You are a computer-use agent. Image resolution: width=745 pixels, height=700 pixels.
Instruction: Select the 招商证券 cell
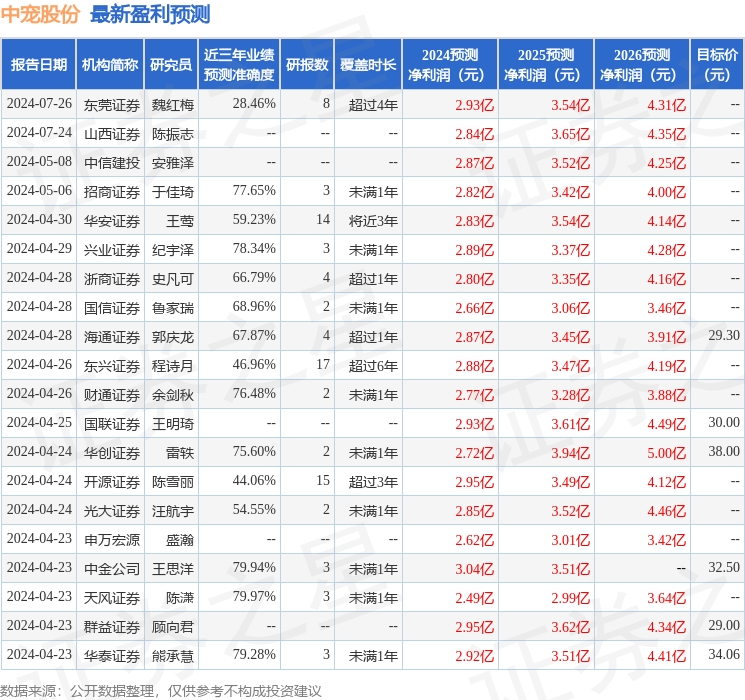coord(112,192)
